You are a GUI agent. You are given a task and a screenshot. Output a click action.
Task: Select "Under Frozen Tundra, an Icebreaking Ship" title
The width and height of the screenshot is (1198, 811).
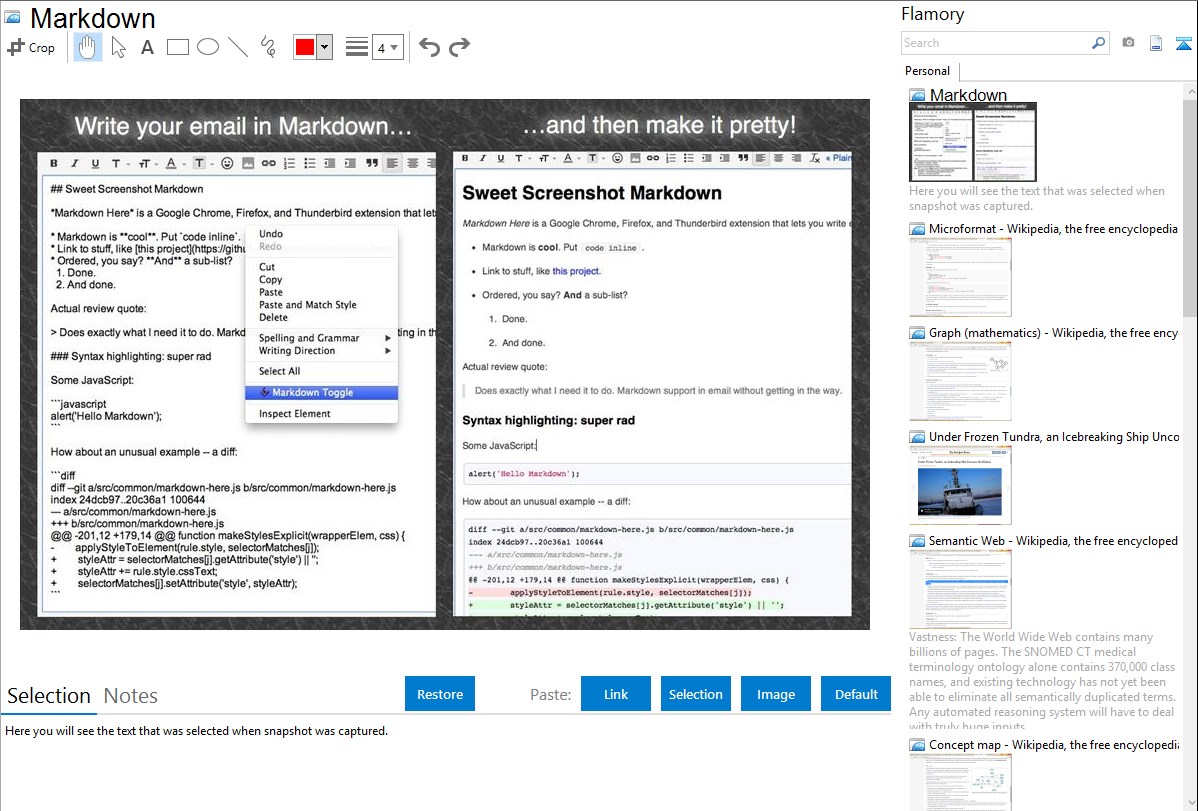1054,437
